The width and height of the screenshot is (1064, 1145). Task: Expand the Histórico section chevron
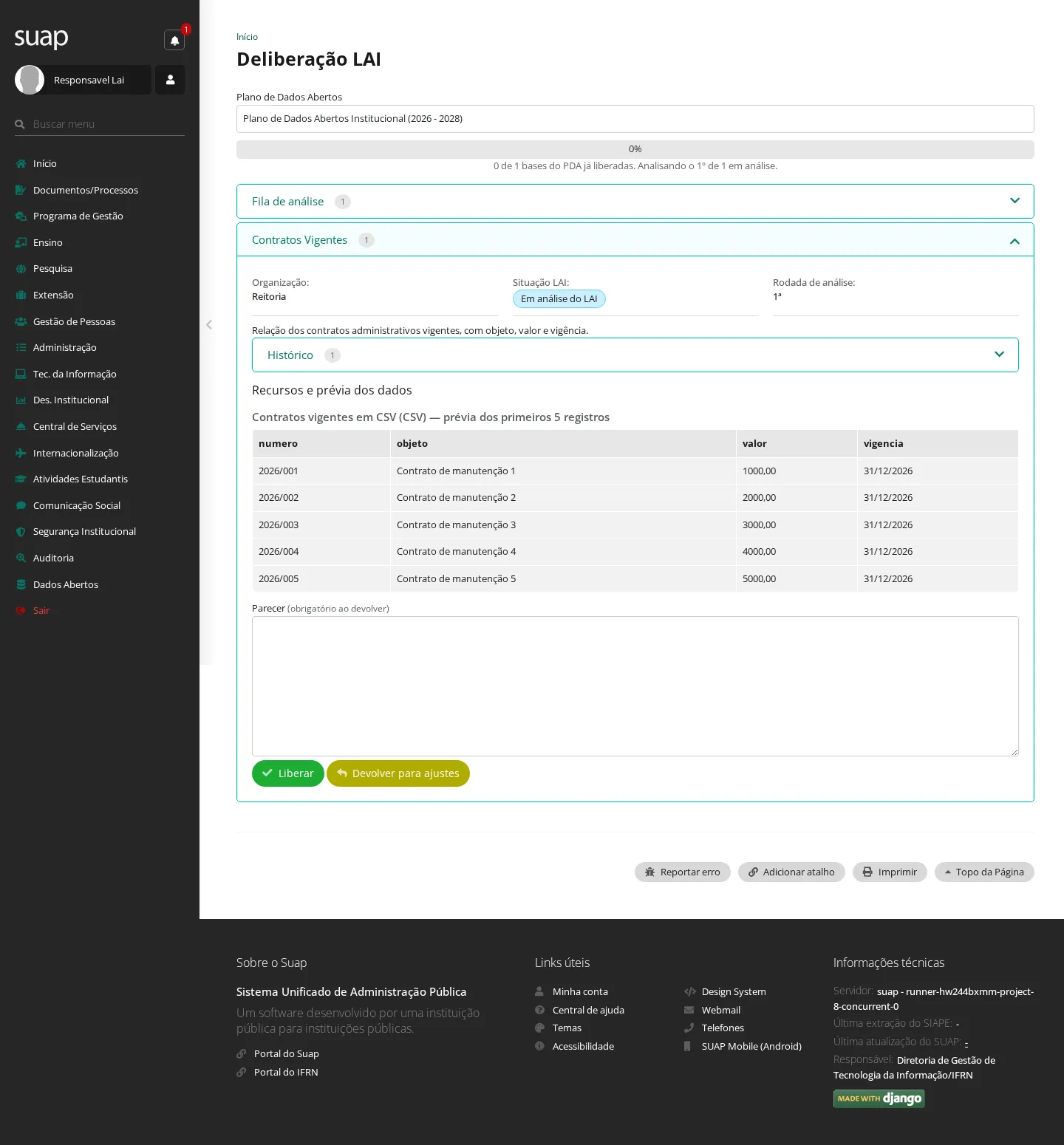click(999, 355)
